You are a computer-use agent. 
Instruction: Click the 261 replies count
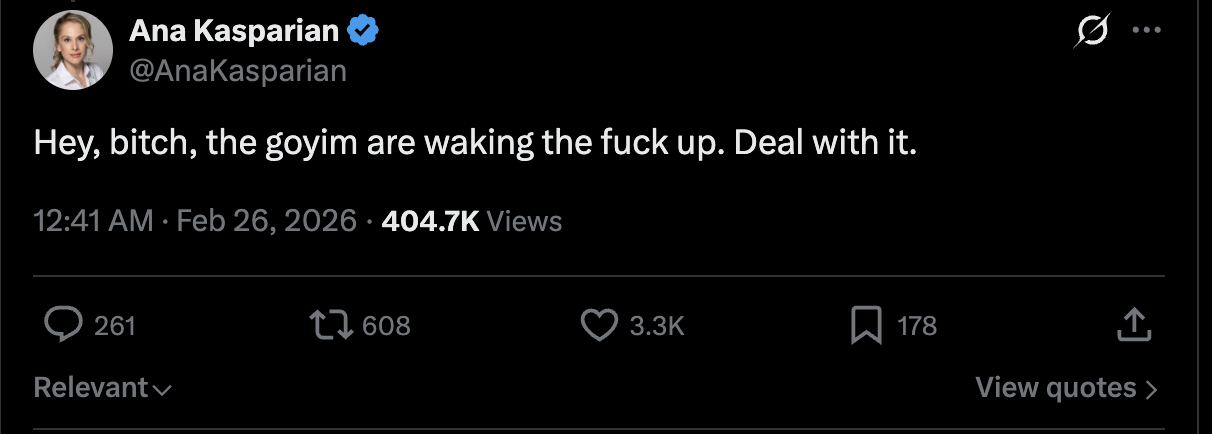click(115, 325)
